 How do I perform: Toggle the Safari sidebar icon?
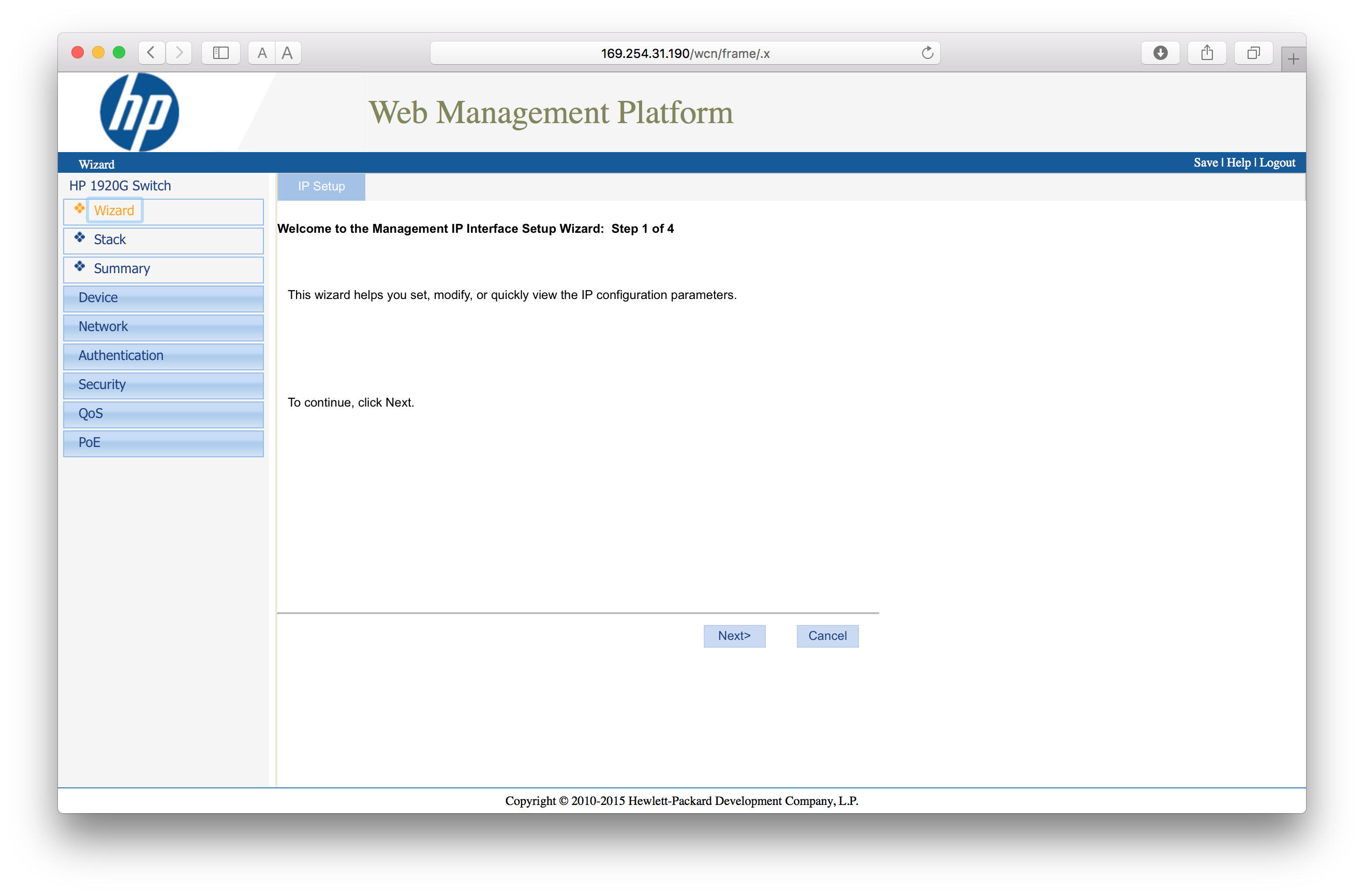[220, 53]
